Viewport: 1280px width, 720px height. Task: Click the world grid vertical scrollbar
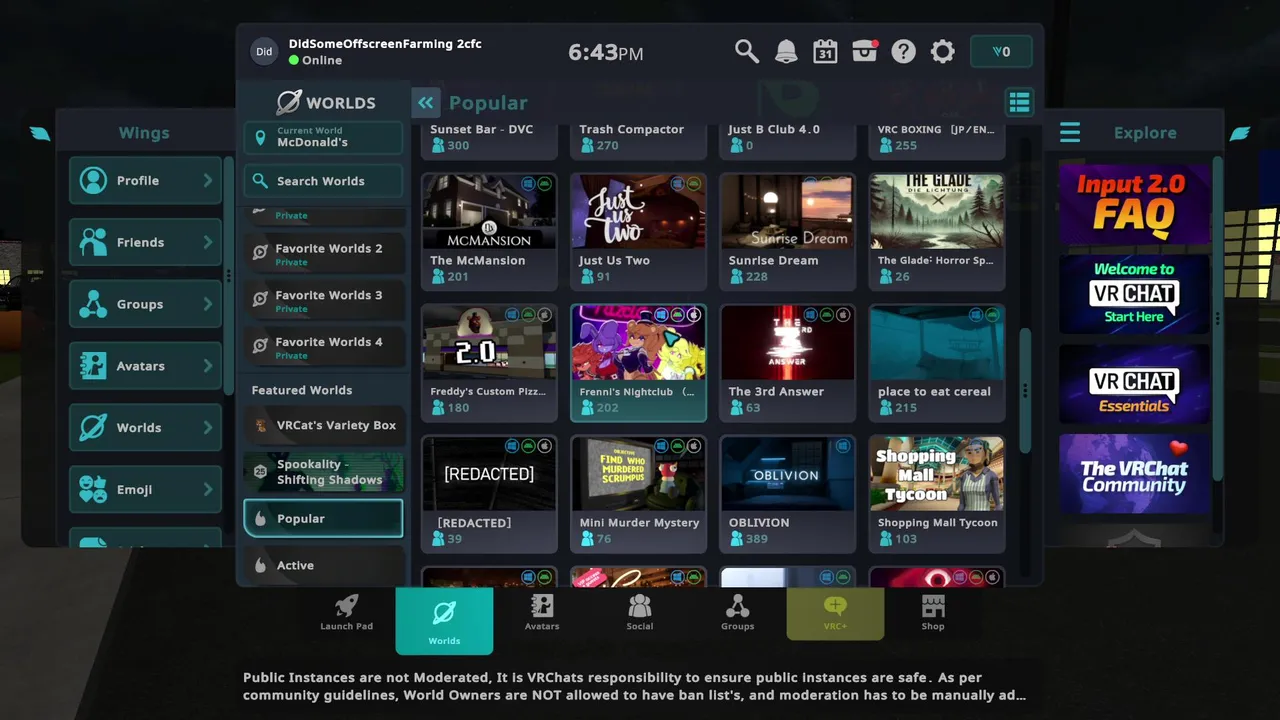point(1024,390)
